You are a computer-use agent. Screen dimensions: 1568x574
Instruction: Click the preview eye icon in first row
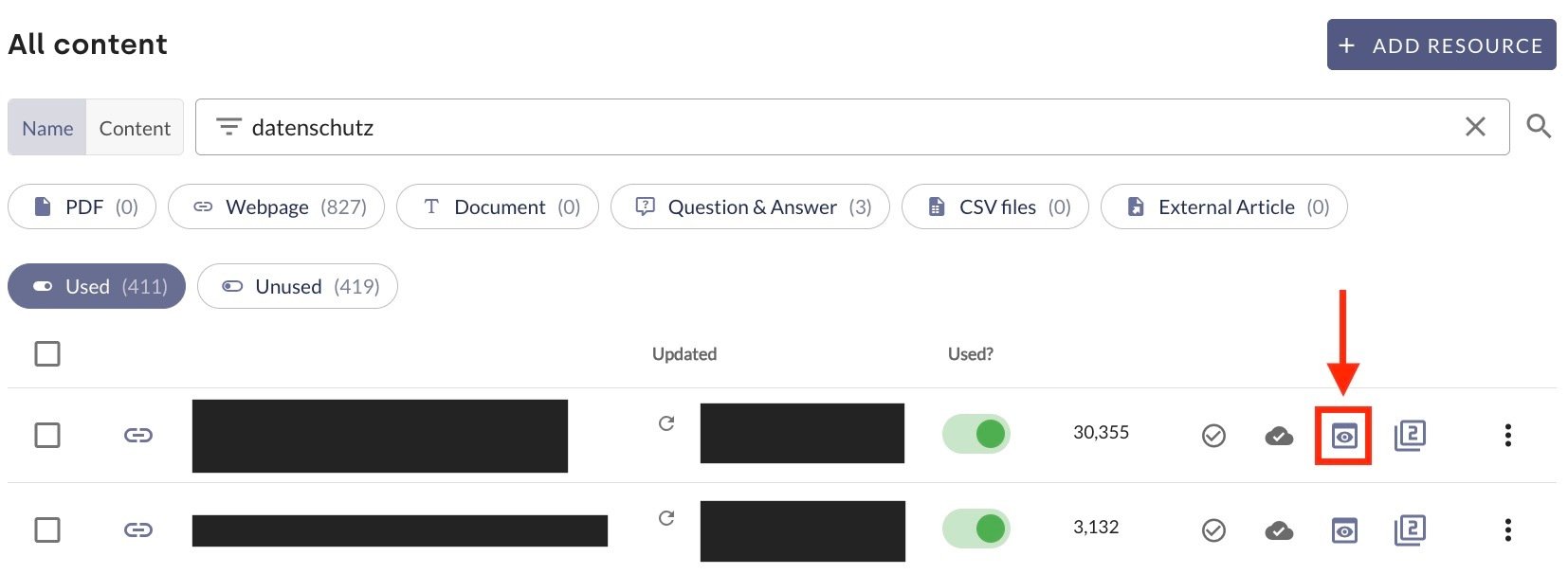(1343, 436)
